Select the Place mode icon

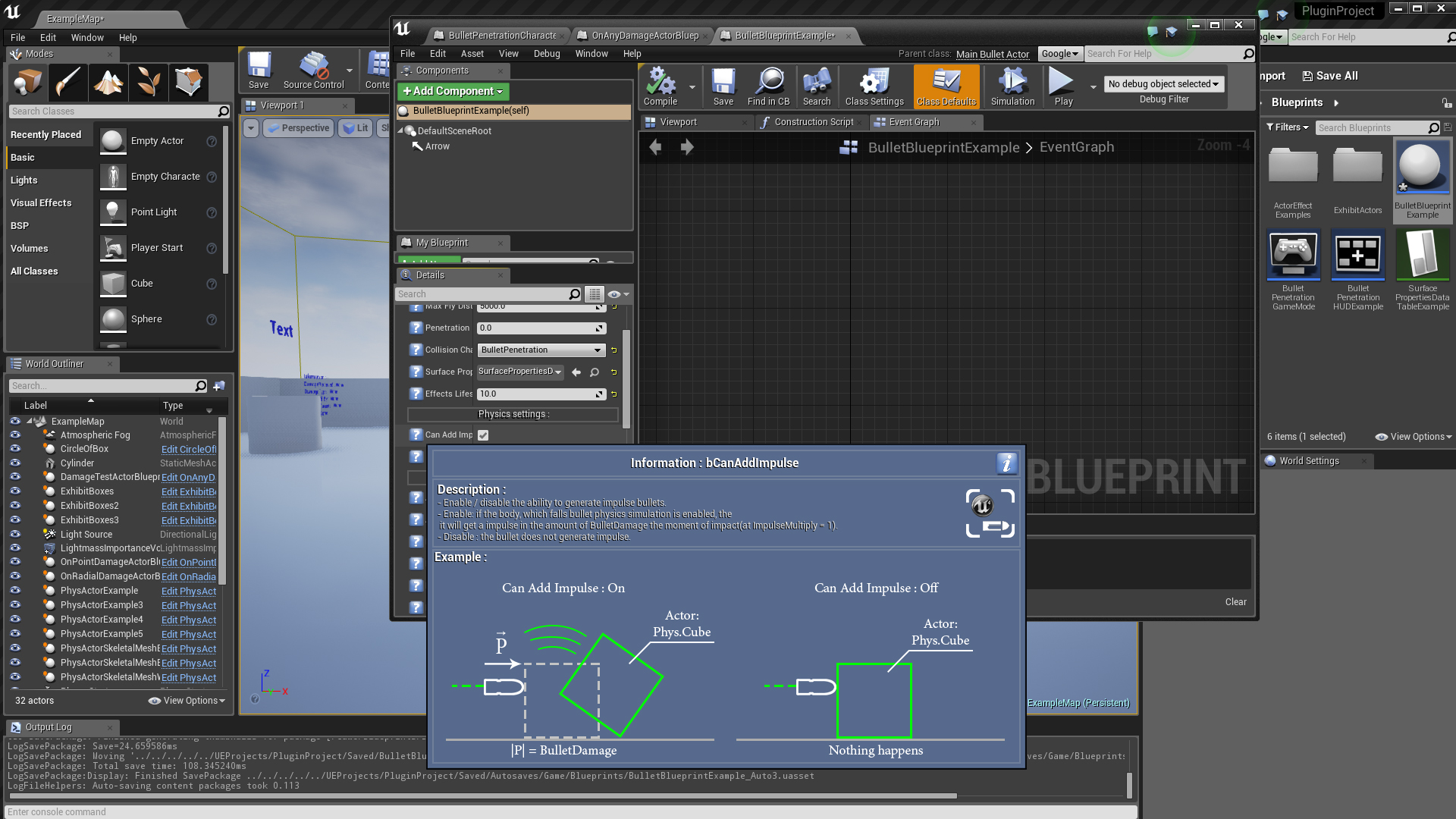click(27, 82)
